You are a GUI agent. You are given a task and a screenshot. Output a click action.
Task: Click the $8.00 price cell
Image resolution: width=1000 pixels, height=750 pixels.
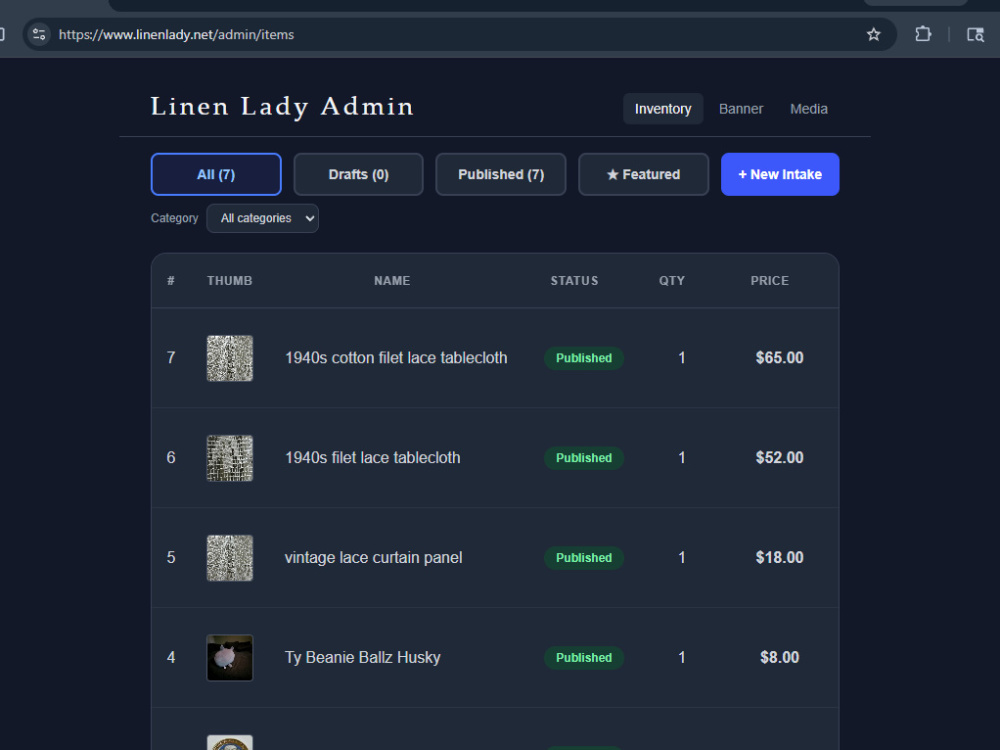[x=779, y=658]
